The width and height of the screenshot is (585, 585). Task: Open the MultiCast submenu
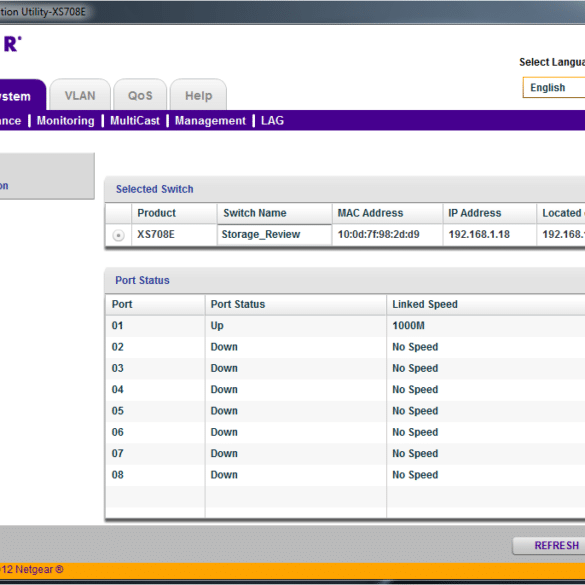(135, 121)
